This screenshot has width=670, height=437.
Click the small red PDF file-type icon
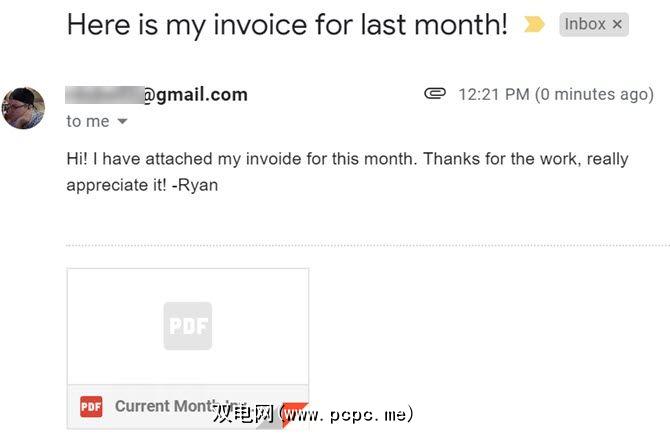pos(91,406)
